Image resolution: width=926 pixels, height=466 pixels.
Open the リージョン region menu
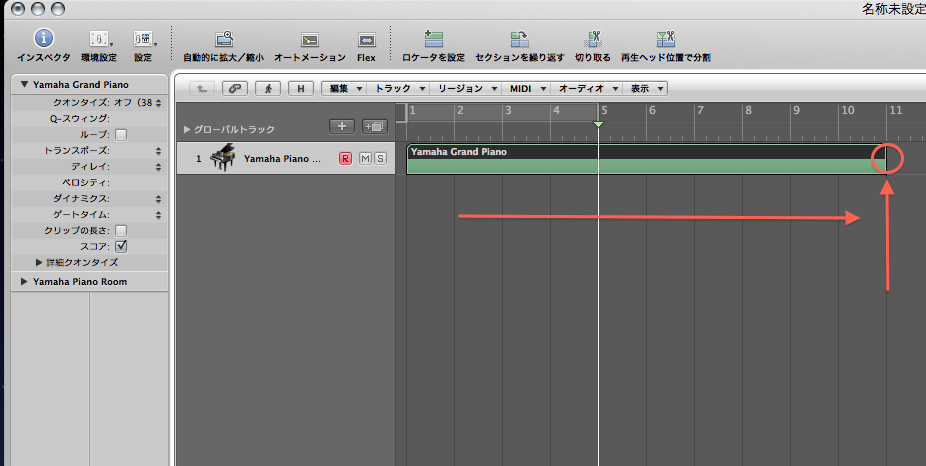[x=466, y=89]
